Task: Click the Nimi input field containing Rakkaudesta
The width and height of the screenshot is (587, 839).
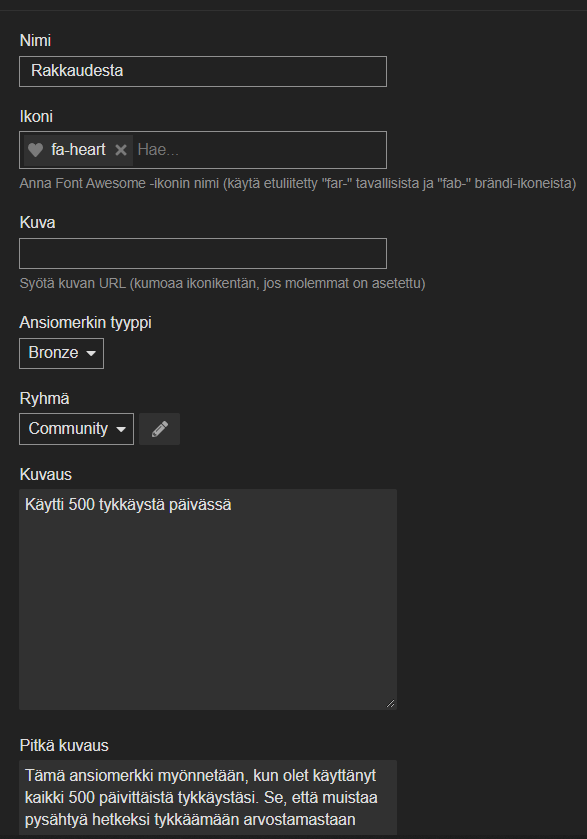Action: coord(203,71)
